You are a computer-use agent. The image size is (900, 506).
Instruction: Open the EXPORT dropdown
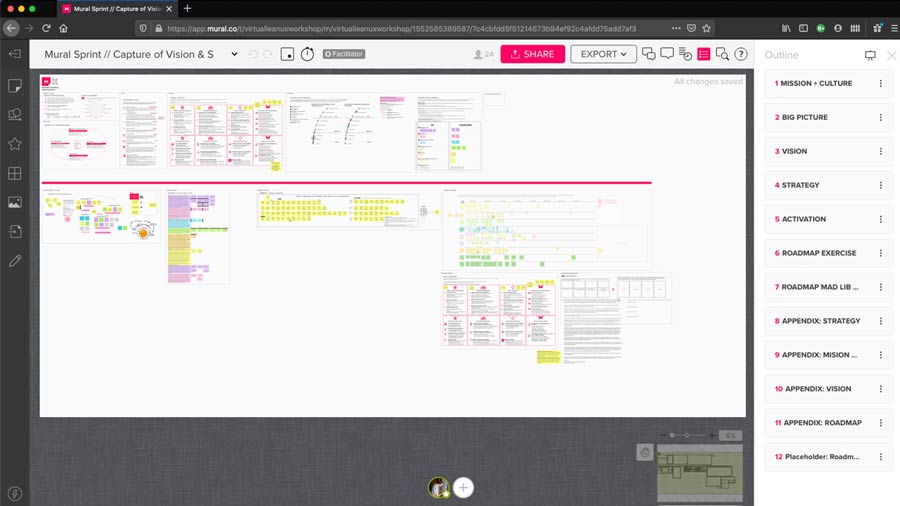603,54
